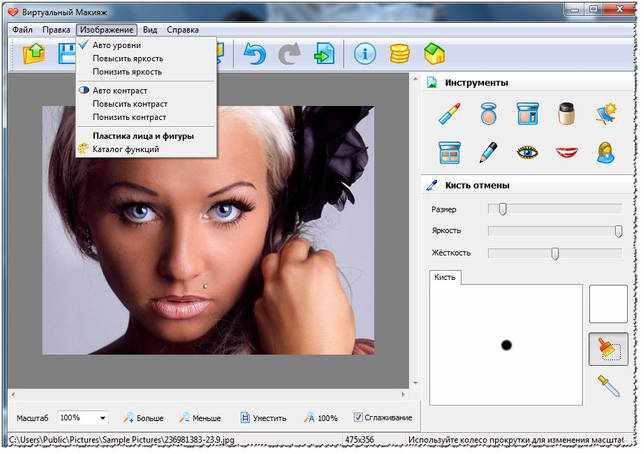Screen dimensions: 644x454
Task: Select the powder compact mirror tool
Action: (x=488, y=113)
